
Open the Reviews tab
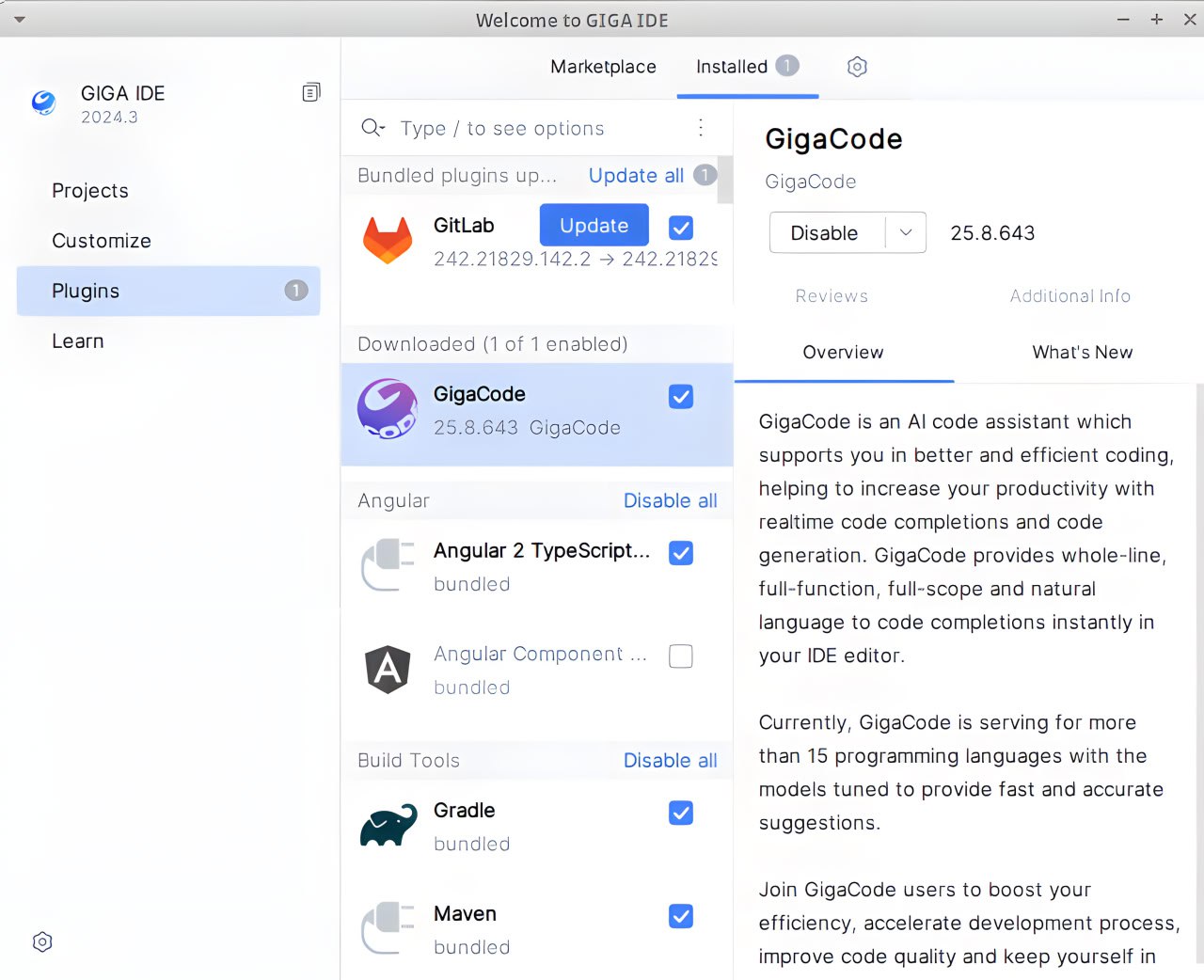coord(832,296)
